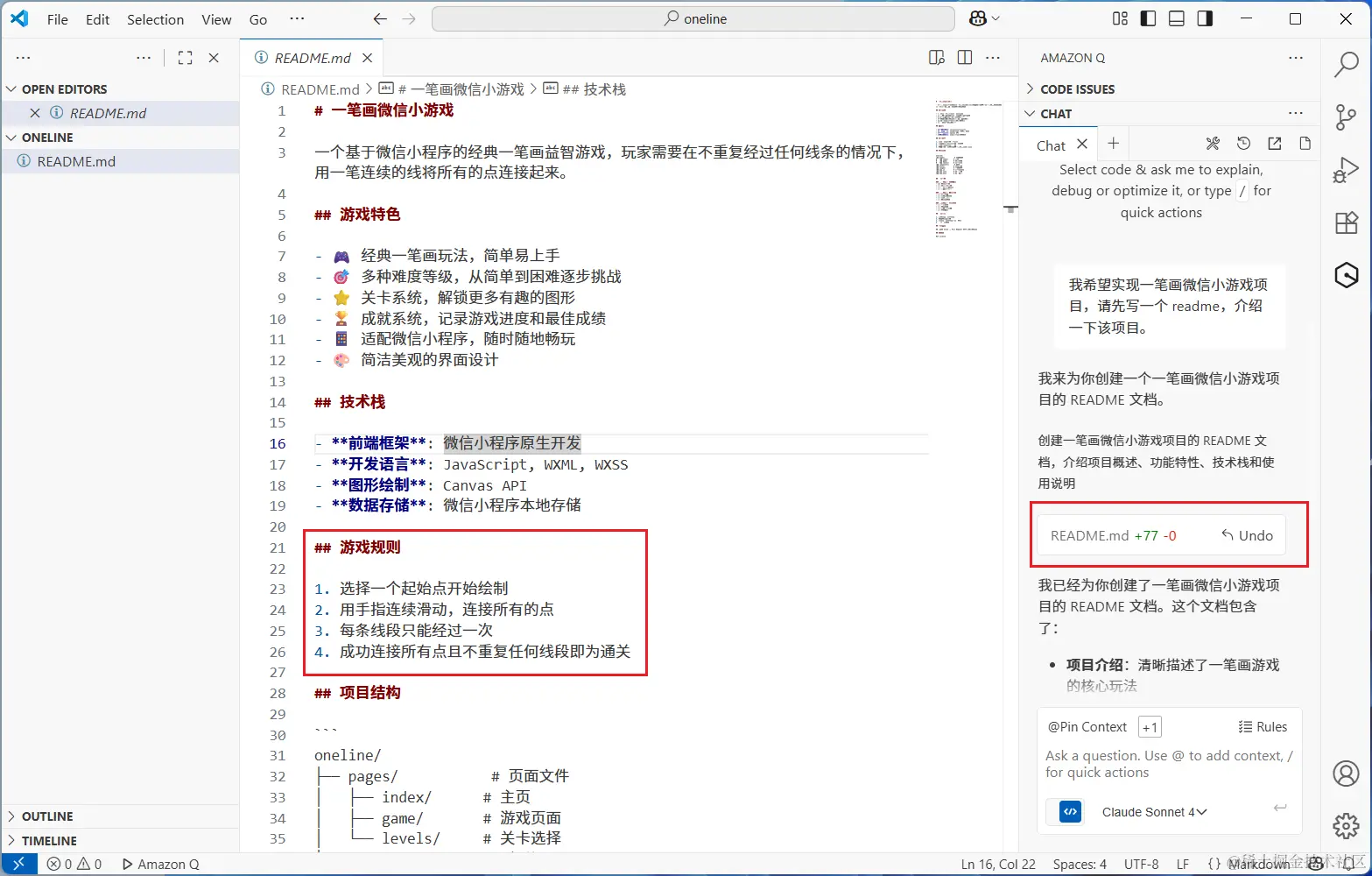
Task: Select README.md under ONELINE folder
Action: point(121,161)
